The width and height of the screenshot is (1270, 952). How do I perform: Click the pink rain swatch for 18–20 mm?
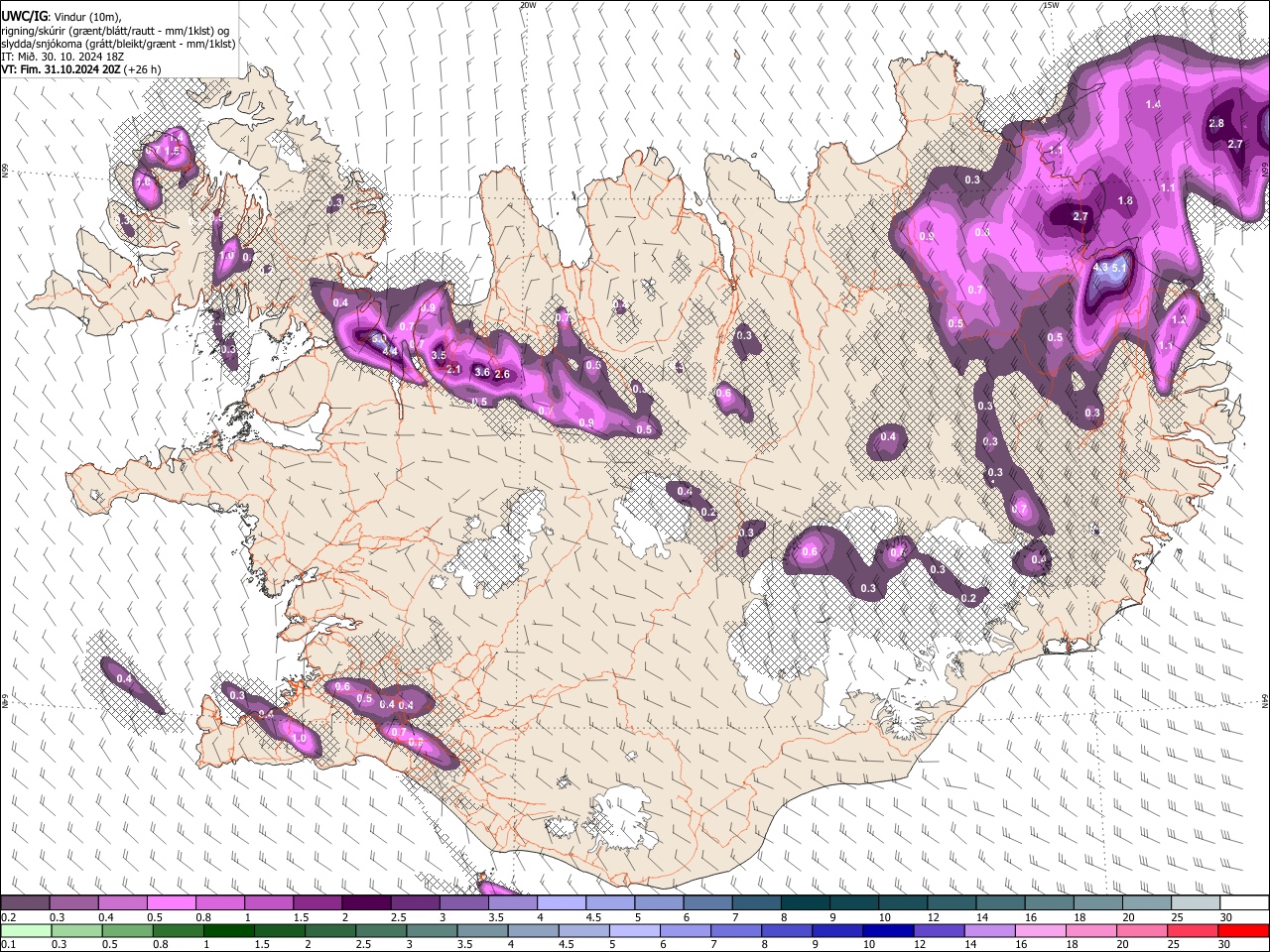coord(1090,930)
